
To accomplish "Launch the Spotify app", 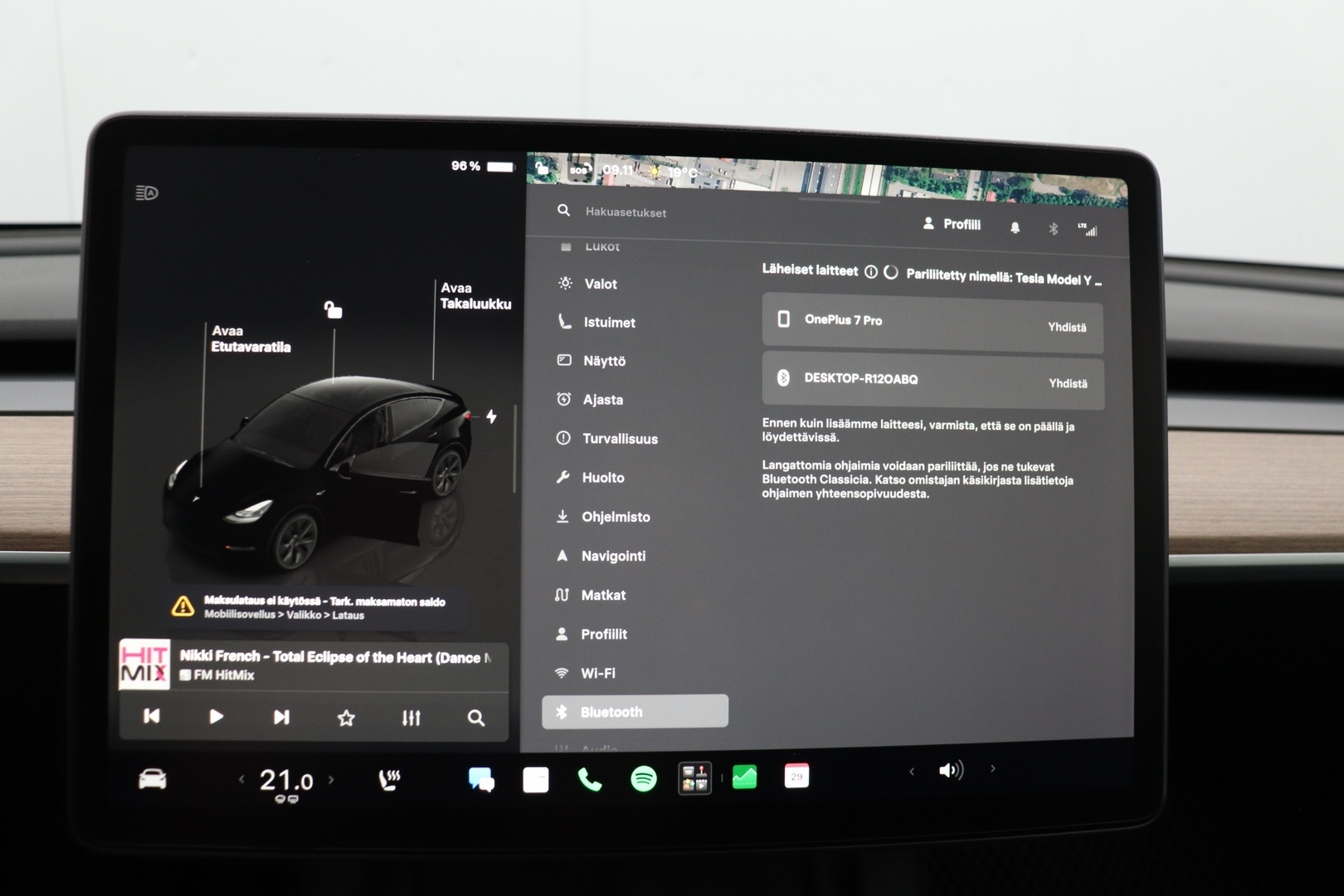I will coord(644,778).
